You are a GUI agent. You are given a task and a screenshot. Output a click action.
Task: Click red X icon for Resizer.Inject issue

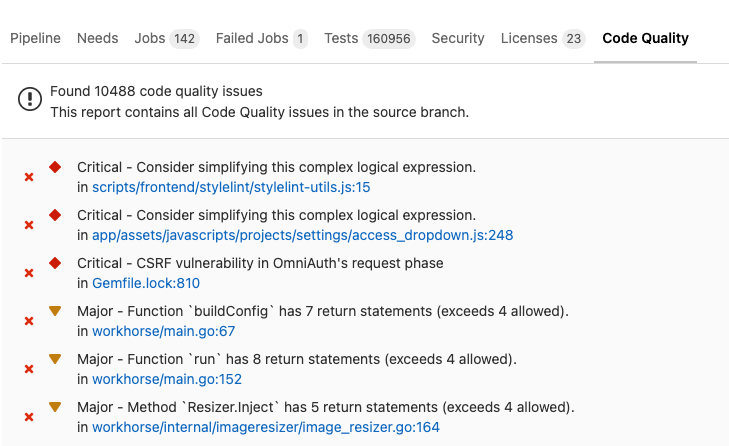pyautogui.click(x=29, y=417)
